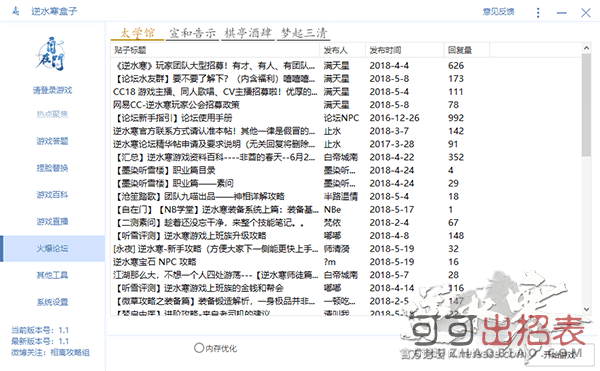Click 请登录游戏 login link
600x371 pixels.
[x=52, y=90]
